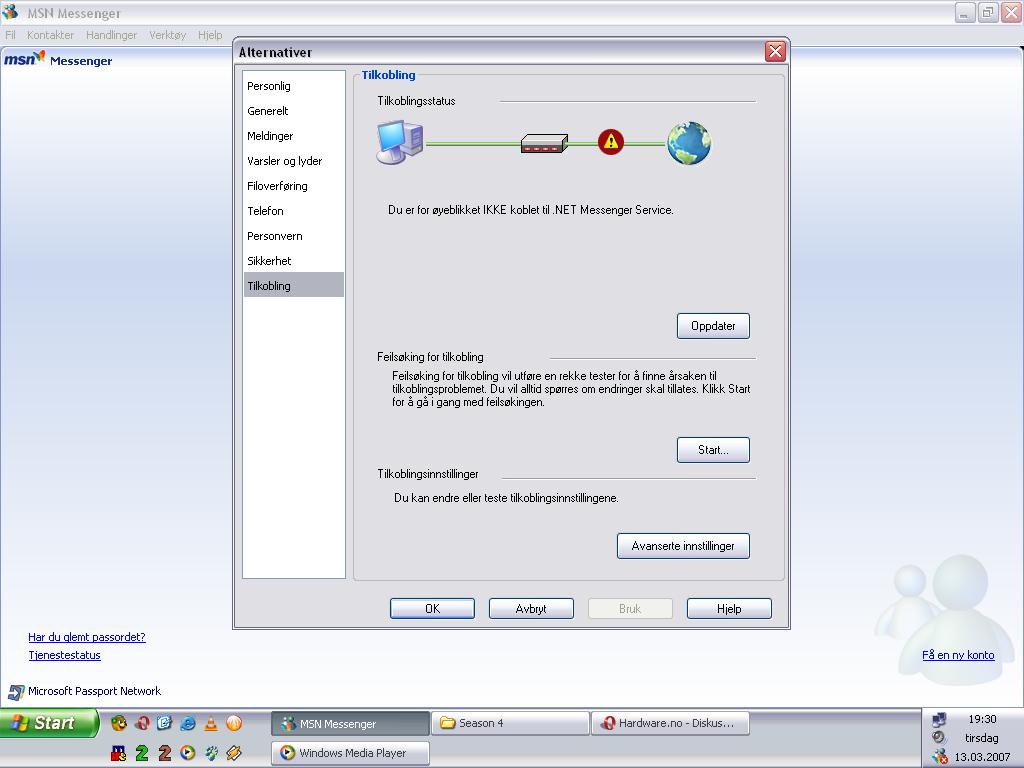The width and height of the screenshot is (1024, 768).
Task: Select Personlig in options list
Action: click(x=294, y=86)
